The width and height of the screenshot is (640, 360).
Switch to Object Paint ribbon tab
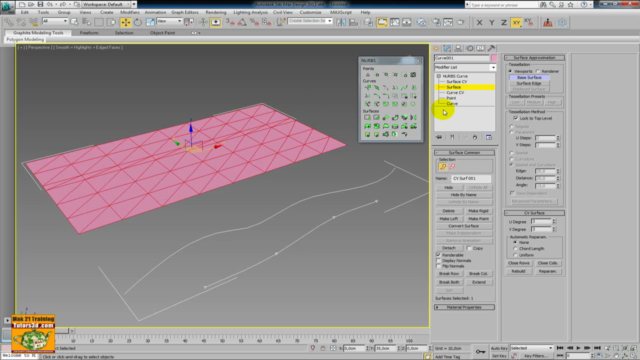tap(162, 33)
